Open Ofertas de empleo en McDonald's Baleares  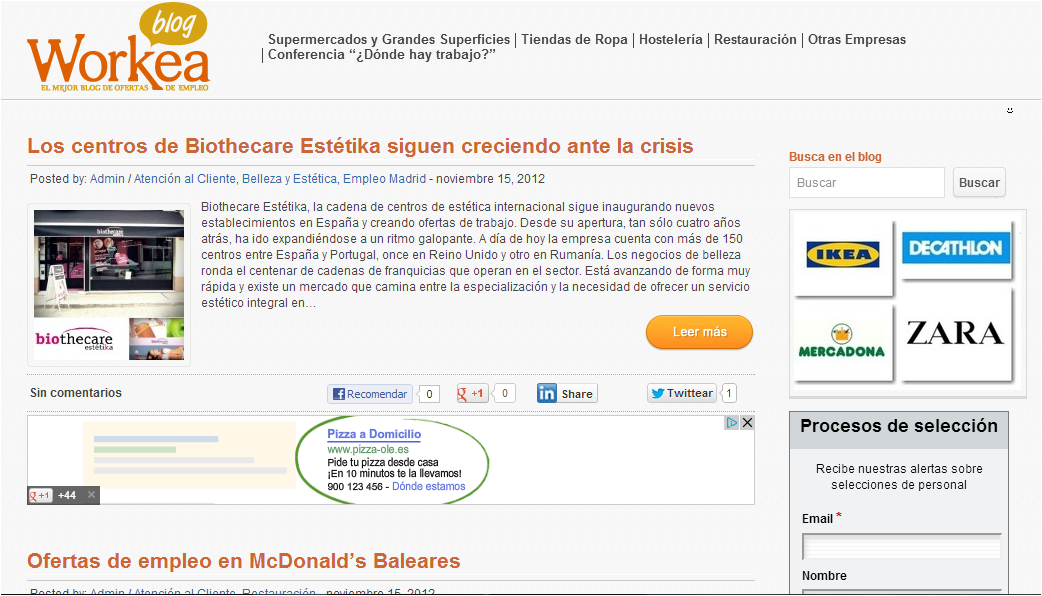244,561
